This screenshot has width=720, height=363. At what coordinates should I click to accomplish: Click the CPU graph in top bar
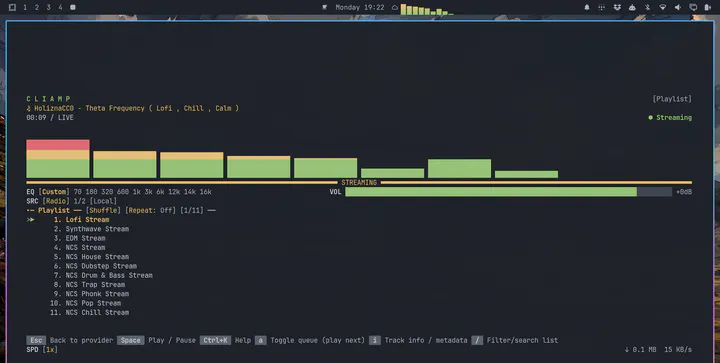427,9
